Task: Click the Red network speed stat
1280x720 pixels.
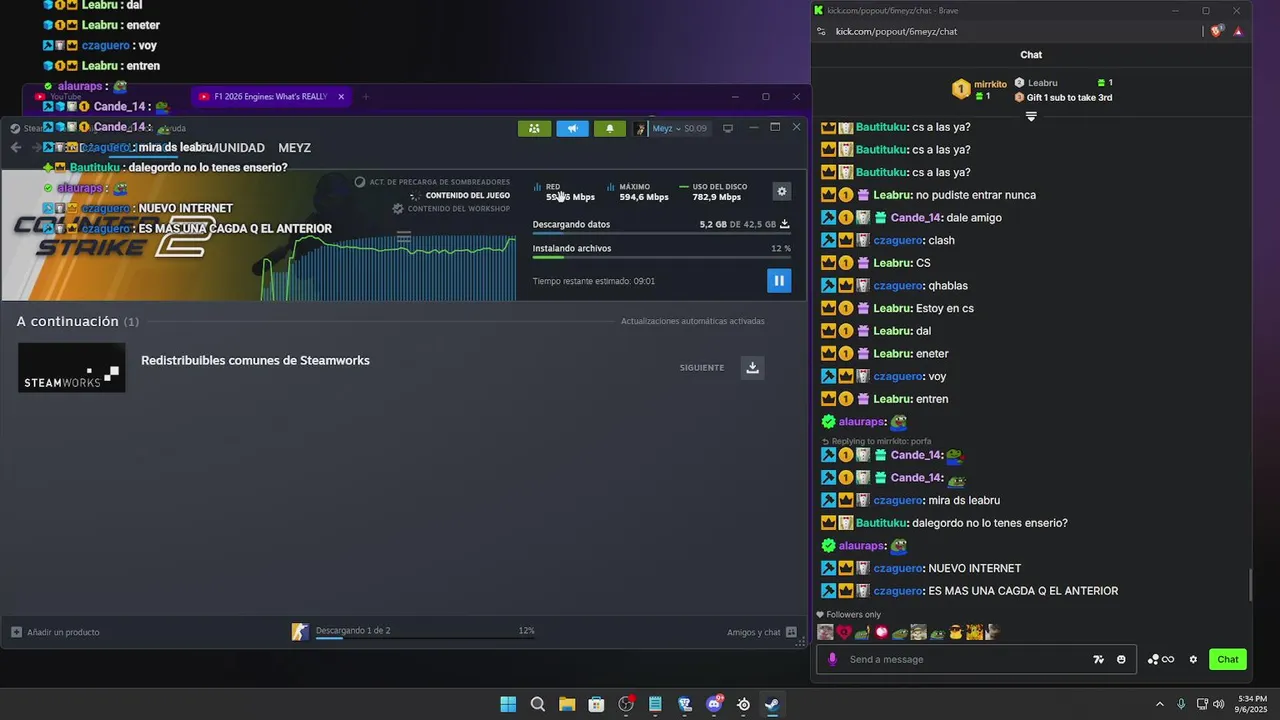Action: pos(565,192)
